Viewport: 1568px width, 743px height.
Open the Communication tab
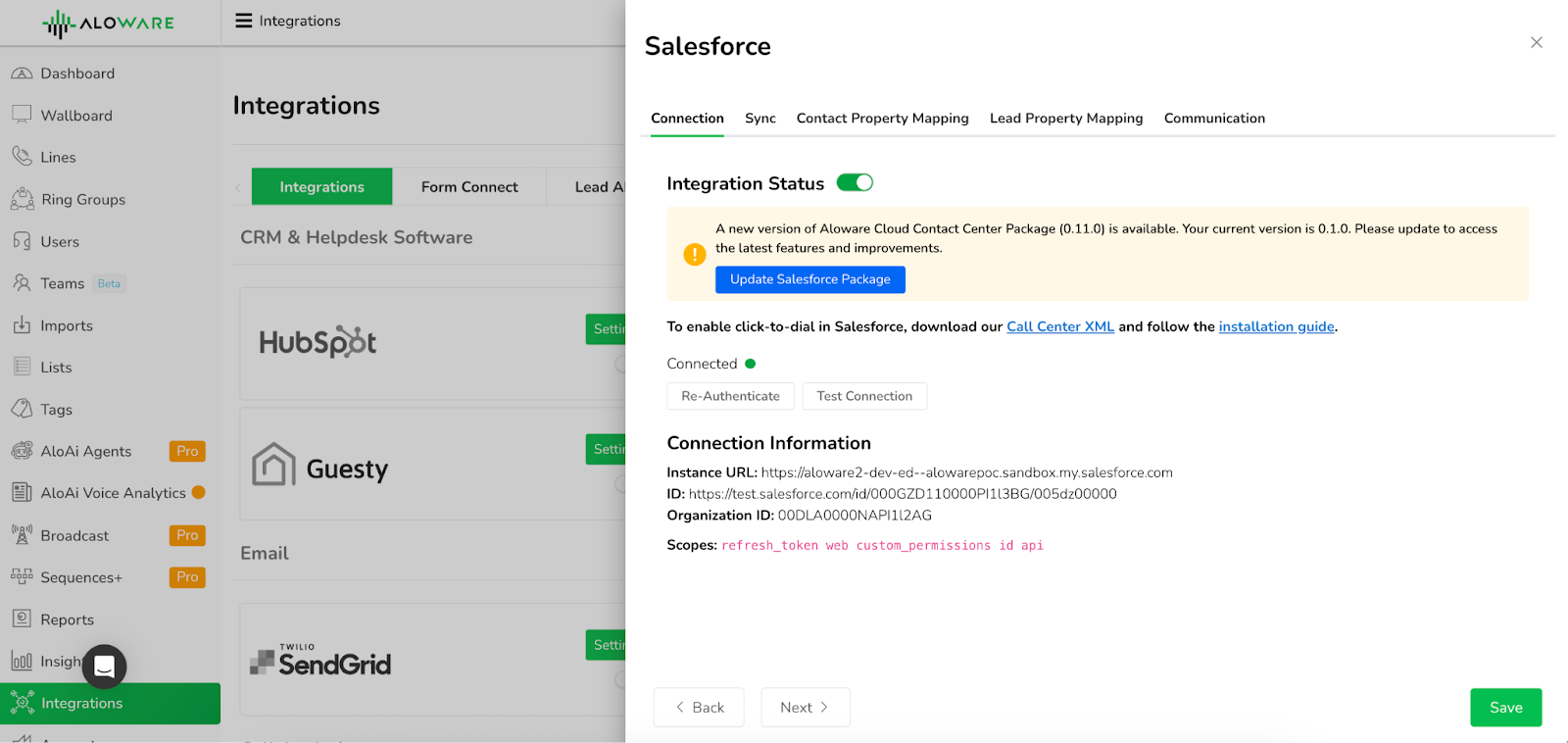click(1214, 118)
